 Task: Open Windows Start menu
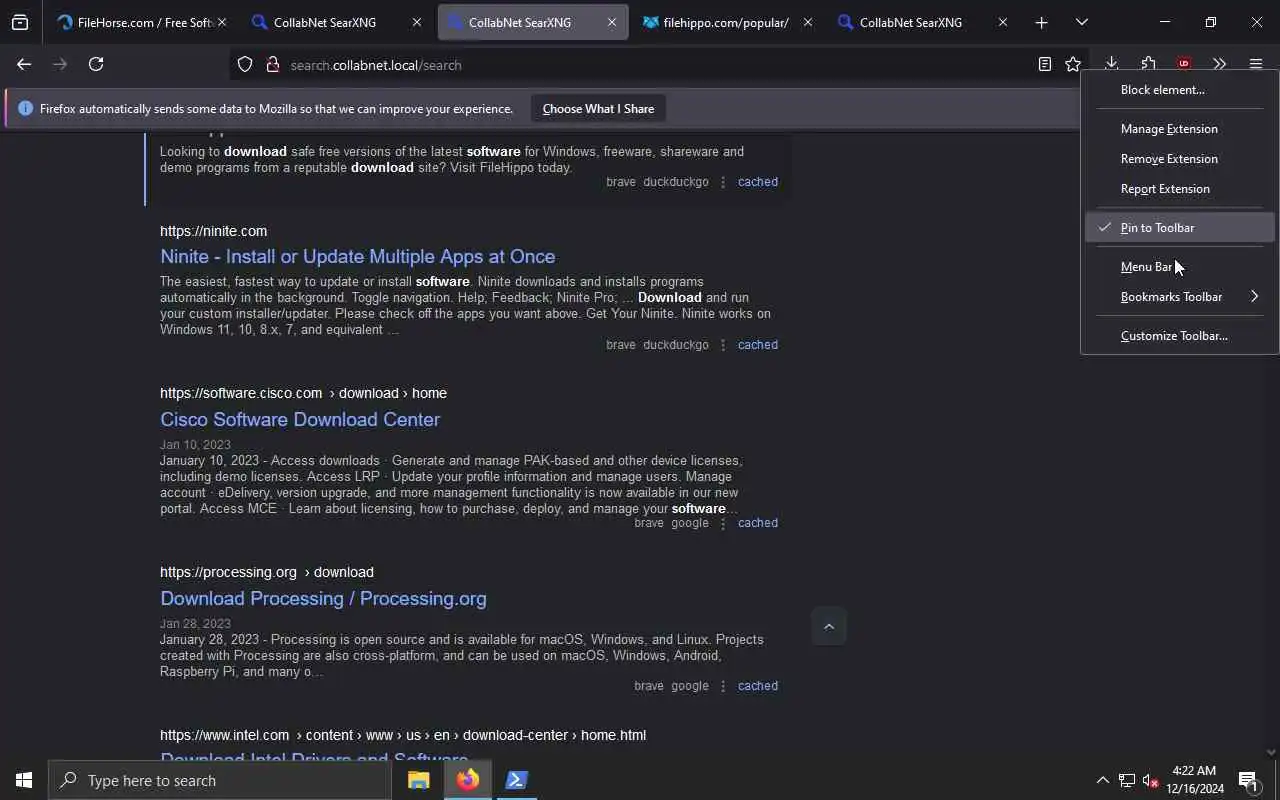tap(24, 780)
